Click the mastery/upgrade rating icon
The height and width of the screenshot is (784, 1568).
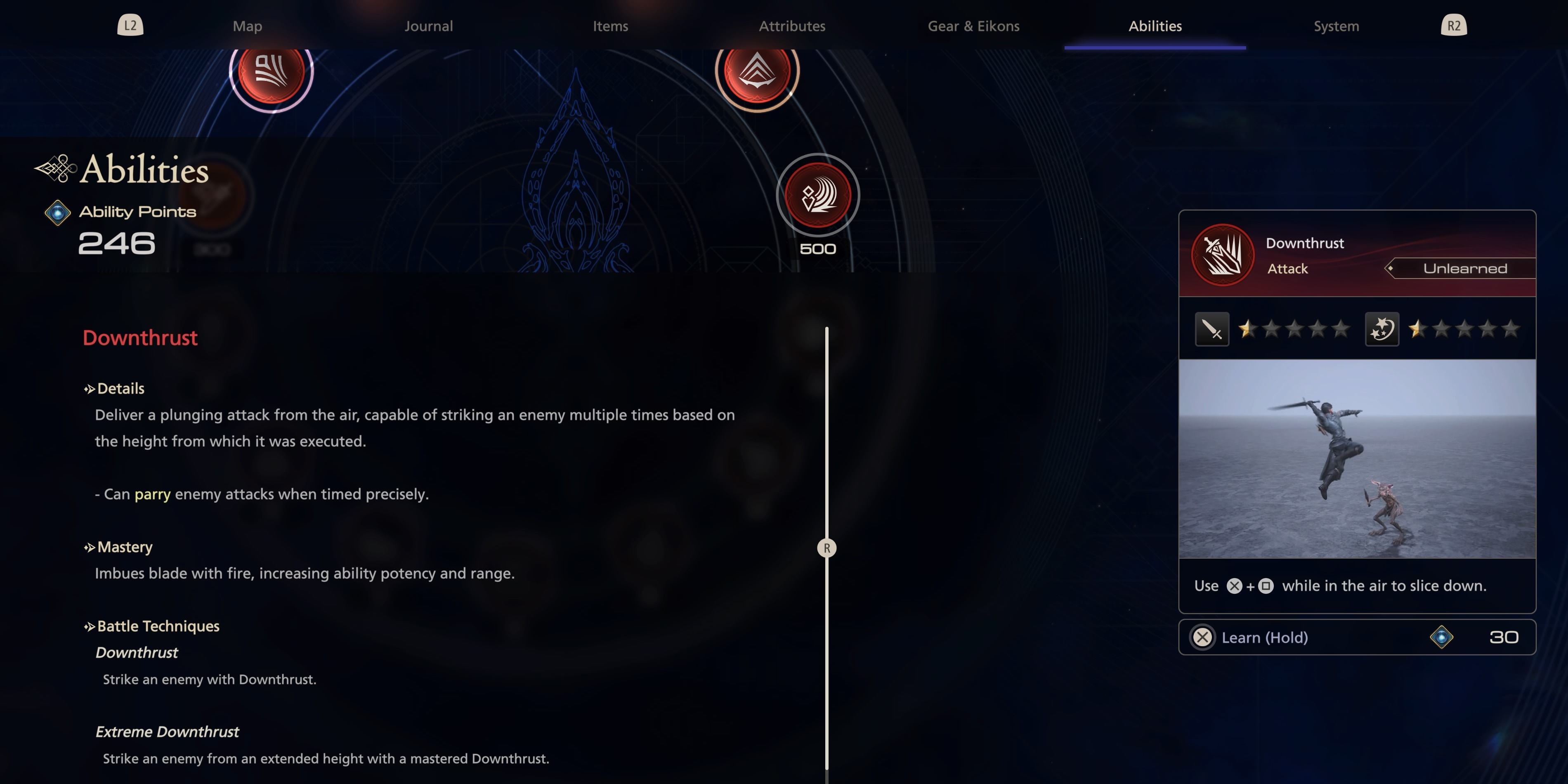[x=1381, y=328]
